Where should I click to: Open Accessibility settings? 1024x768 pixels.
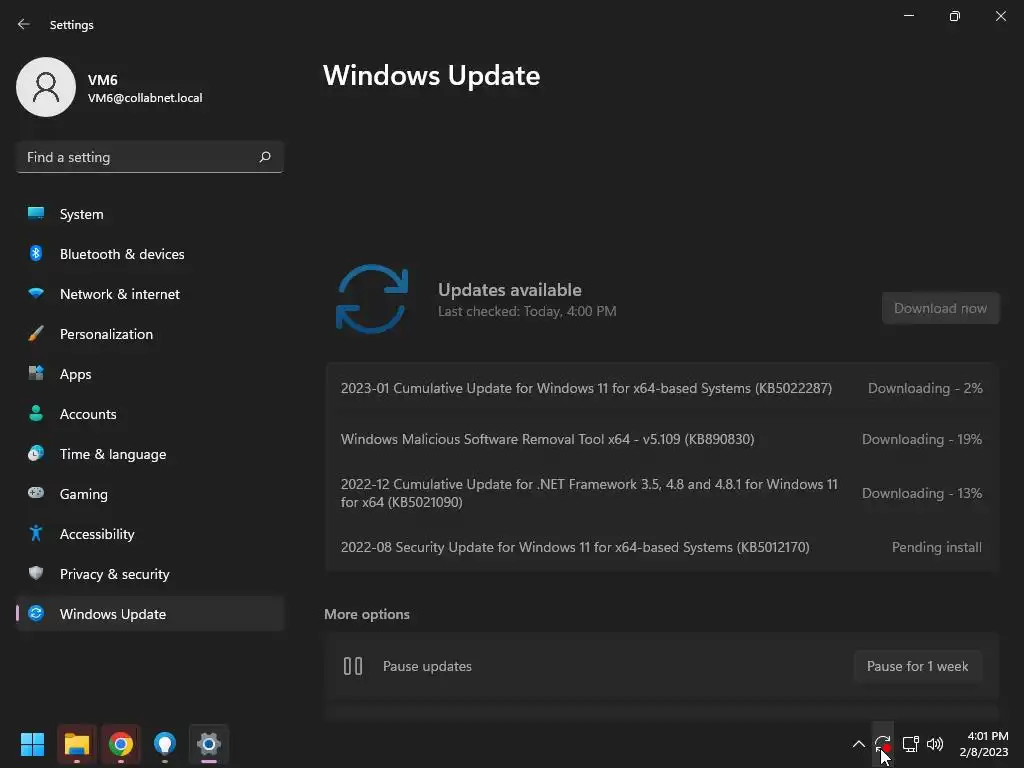(150, 534)
